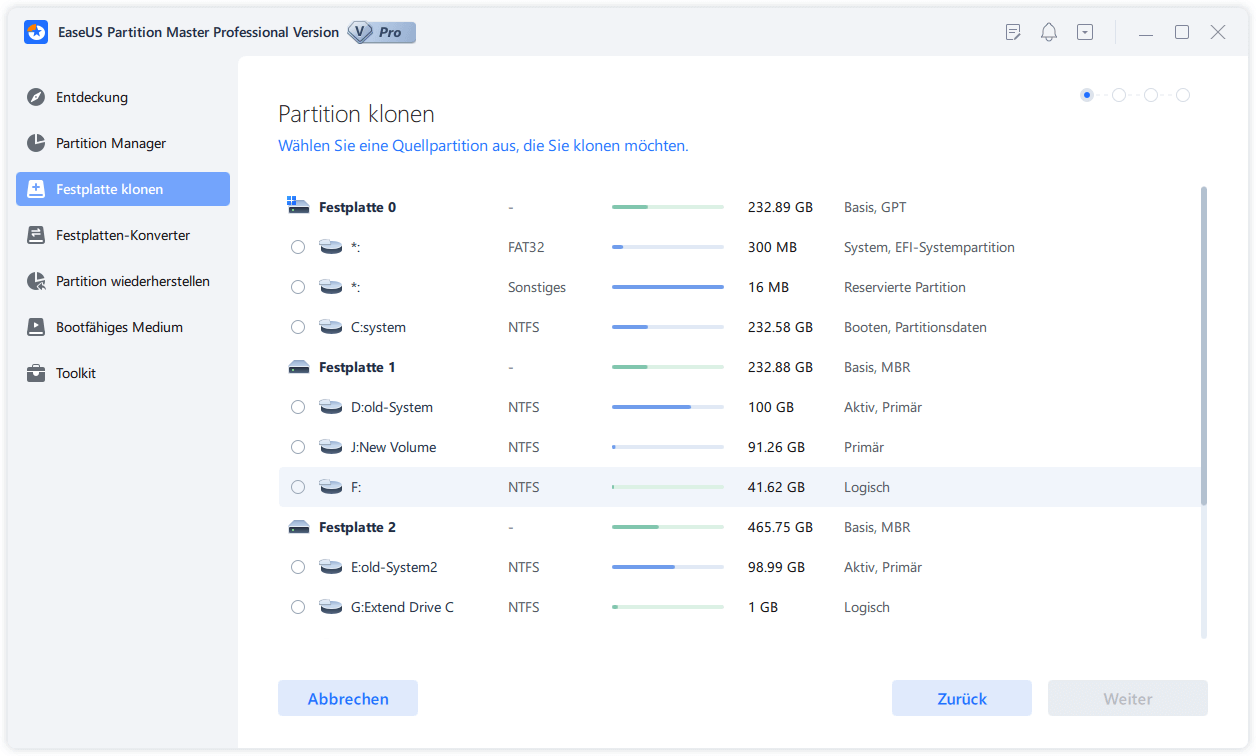Viewport: 1256px width, 756px height.
Task: Click the Toolkit briefcase icon
Action: click(36, 373)
